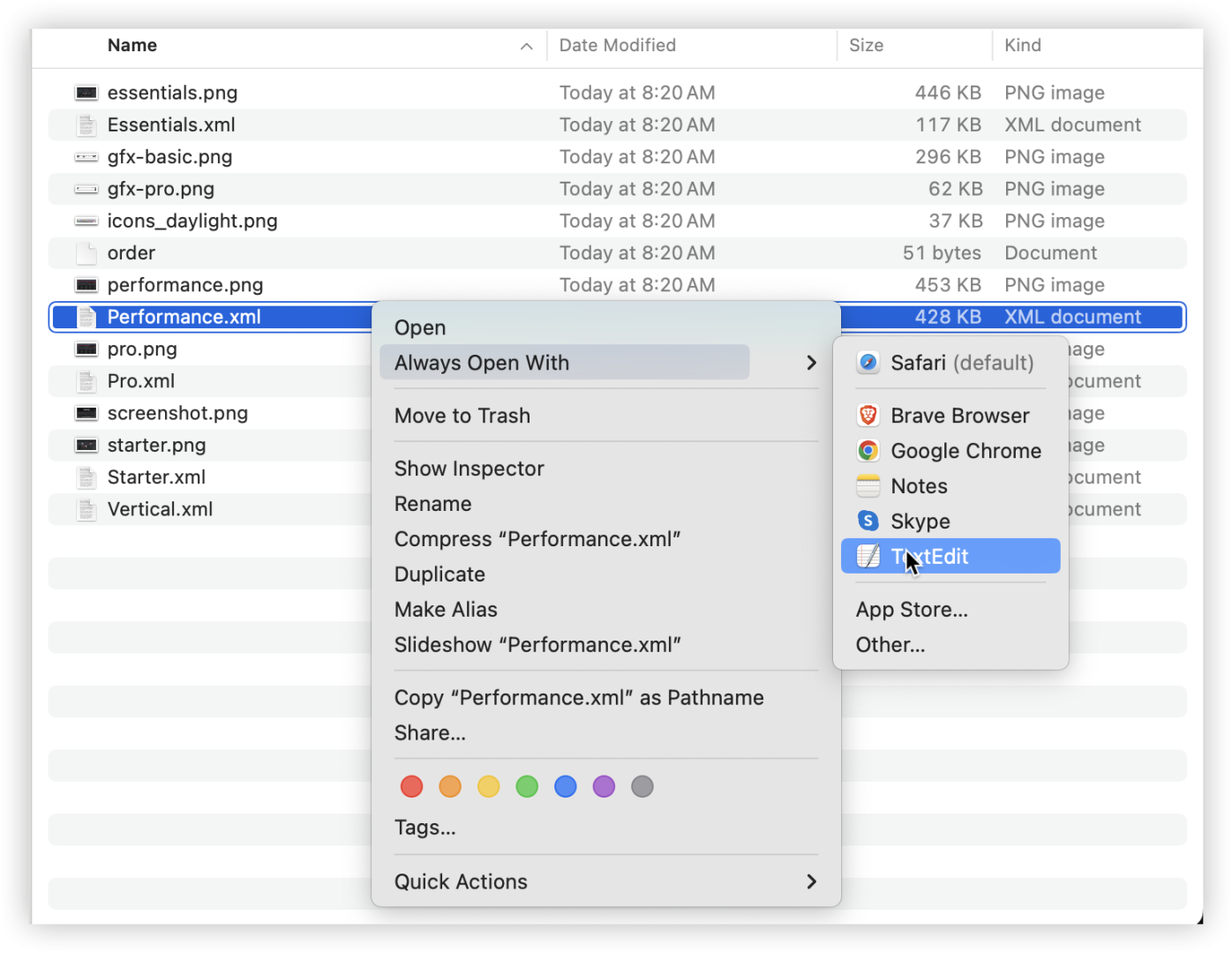Viewport: 1232px width, 953px height.
Task: Choose Other… to pick another application
Action: pos(890,645)
